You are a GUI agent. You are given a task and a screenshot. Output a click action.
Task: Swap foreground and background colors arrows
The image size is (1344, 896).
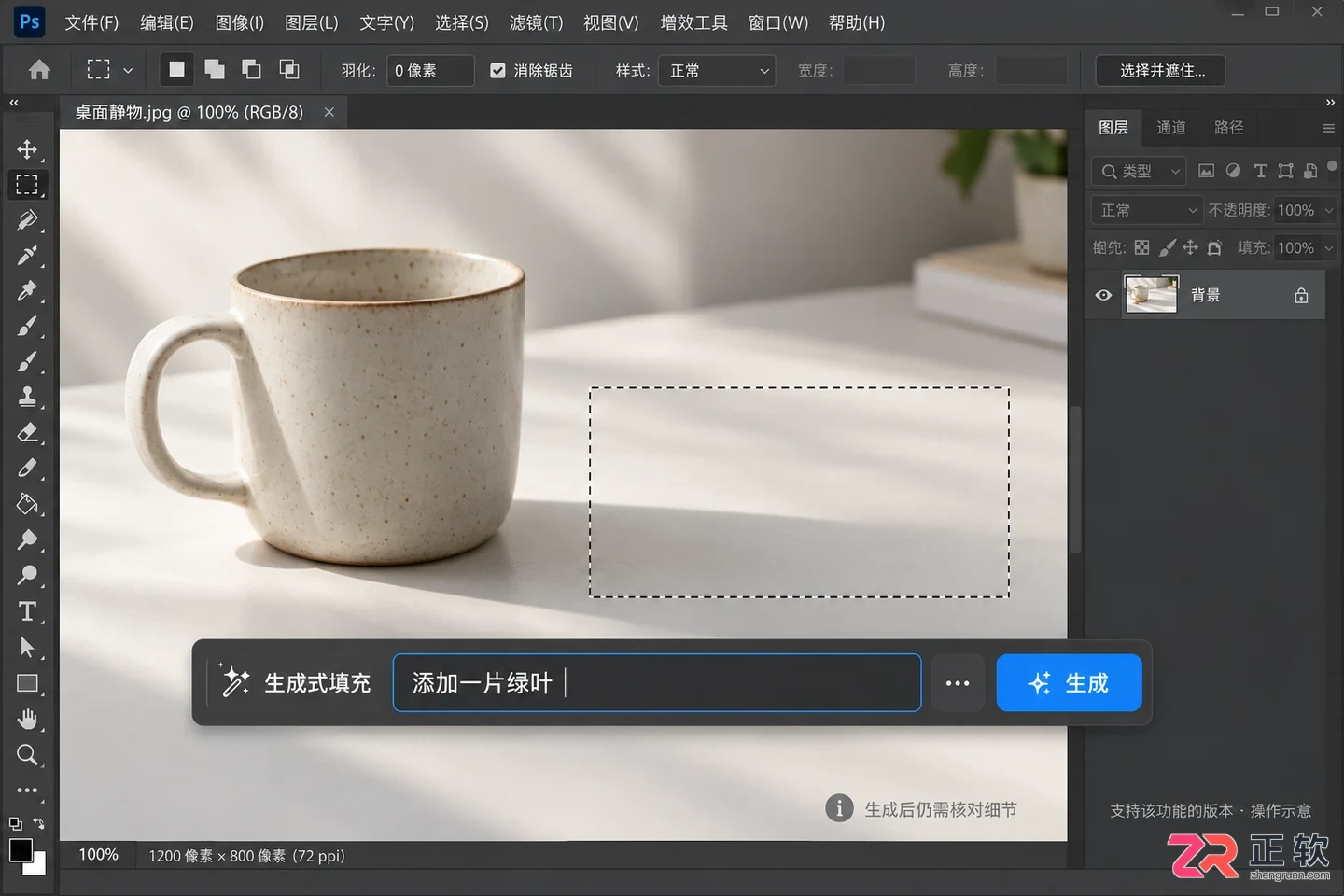click(38, 823)
